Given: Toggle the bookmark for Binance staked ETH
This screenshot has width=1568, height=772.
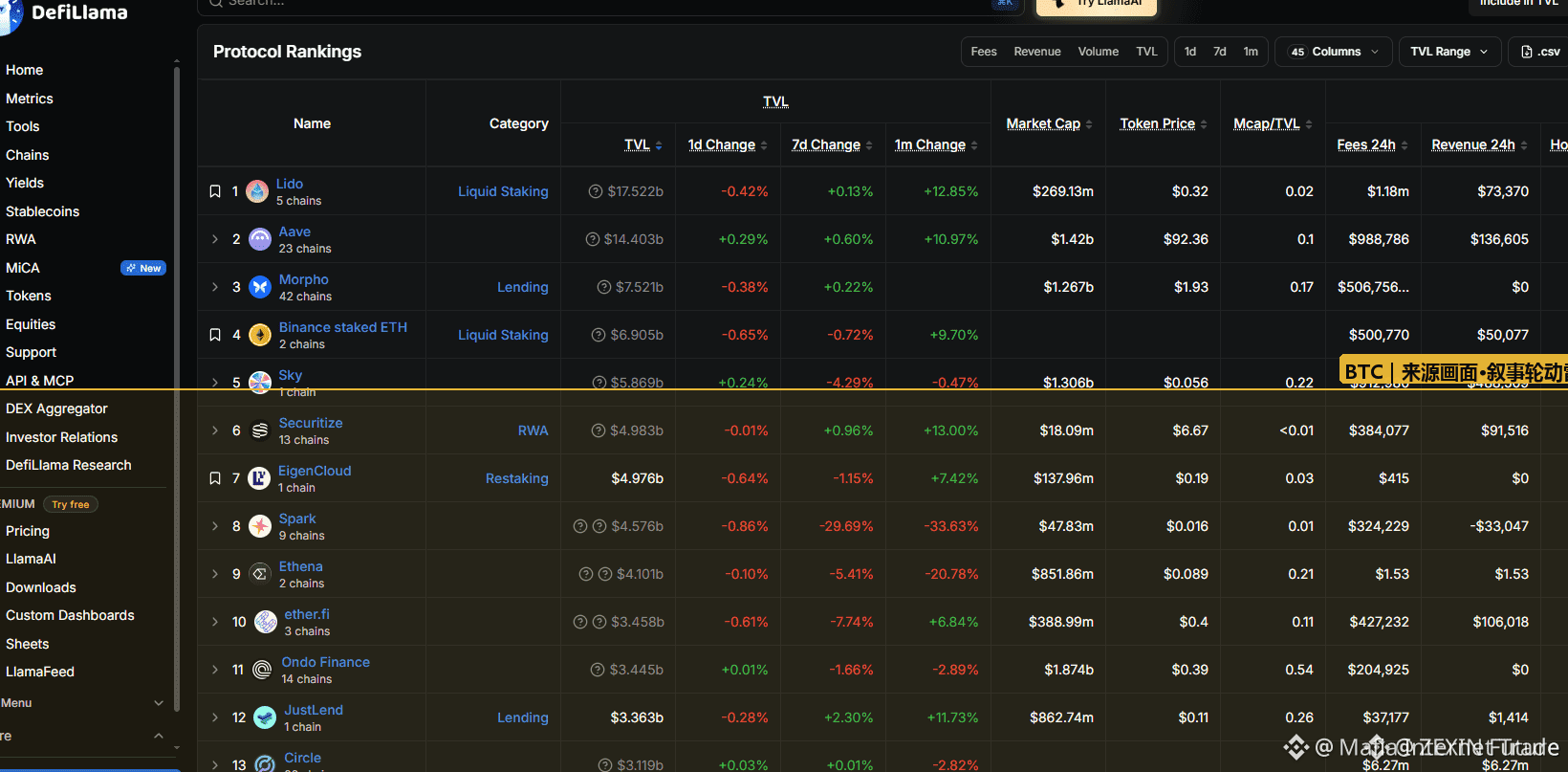Looking at the screenshot, I should click(x=215, y=335).
